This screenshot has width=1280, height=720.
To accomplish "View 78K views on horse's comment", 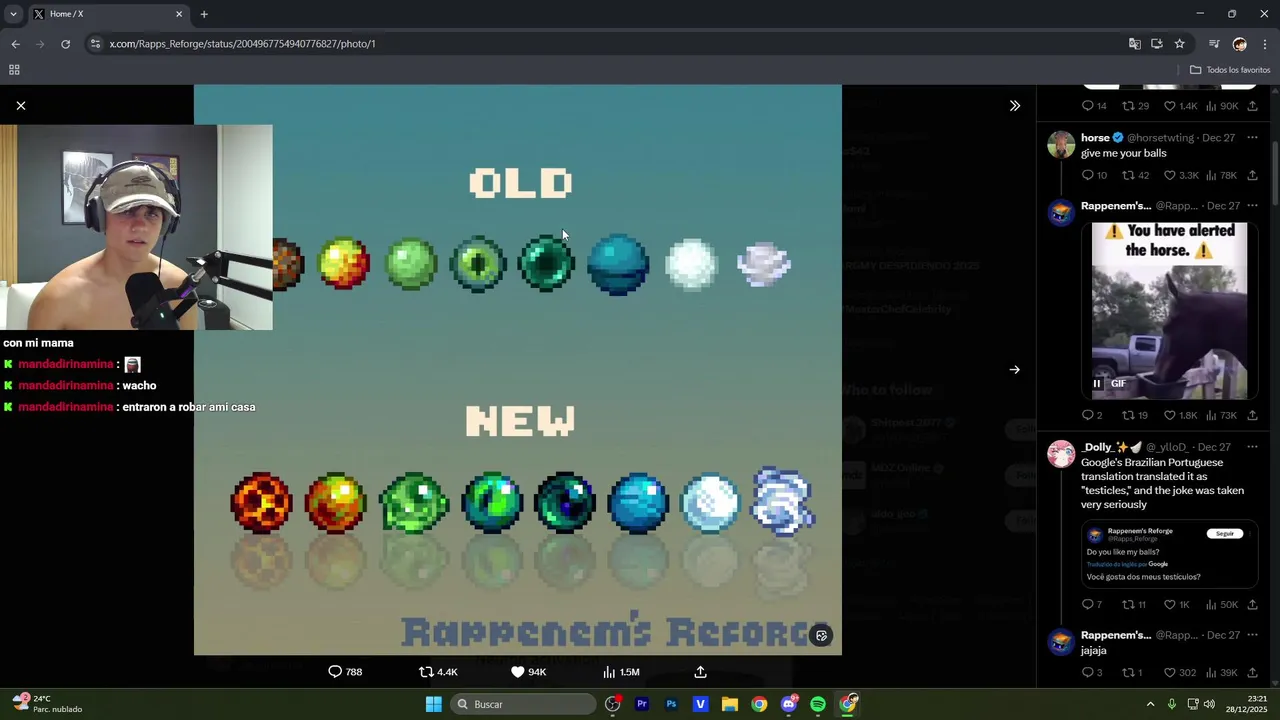I will (x=1221, y=175).
